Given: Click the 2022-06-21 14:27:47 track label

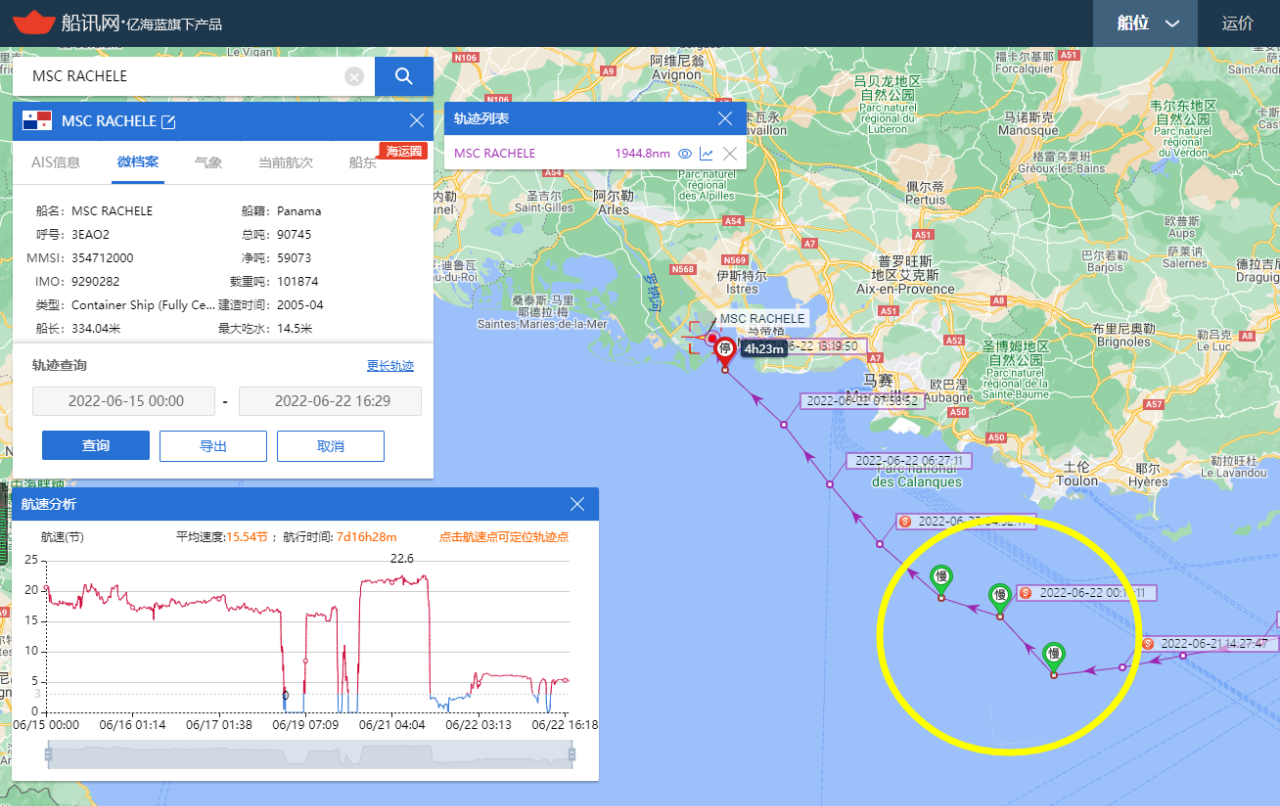Looking at the screenshot, I should 1208,643.
